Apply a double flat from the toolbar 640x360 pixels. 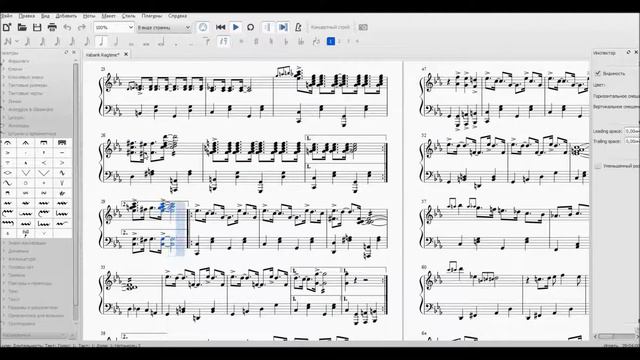point(301,41)
